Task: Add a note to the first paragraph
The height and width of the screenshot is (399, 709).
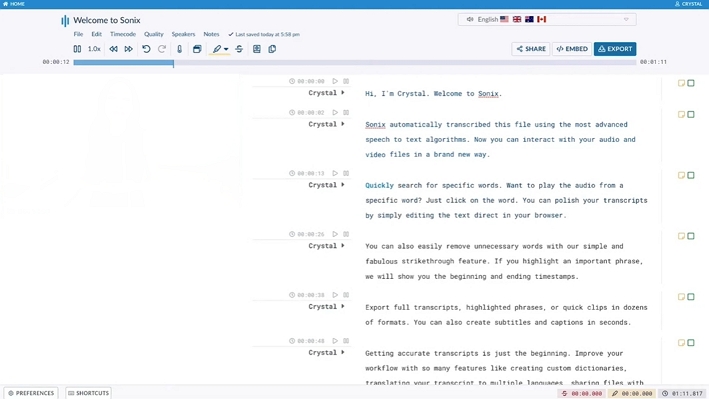Action: (681, 83)
